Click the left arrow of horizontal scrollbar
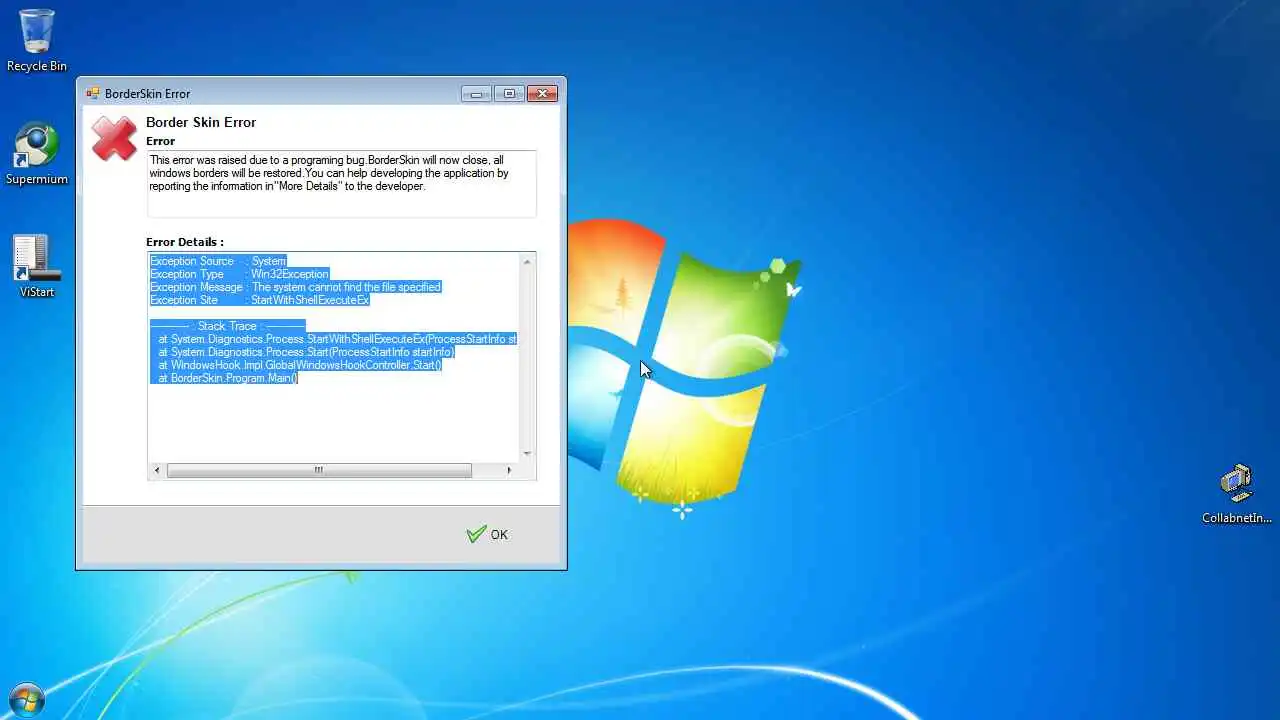Image resolution: width=1280 pixels, height=720 pixels. [x=157, y=470]
